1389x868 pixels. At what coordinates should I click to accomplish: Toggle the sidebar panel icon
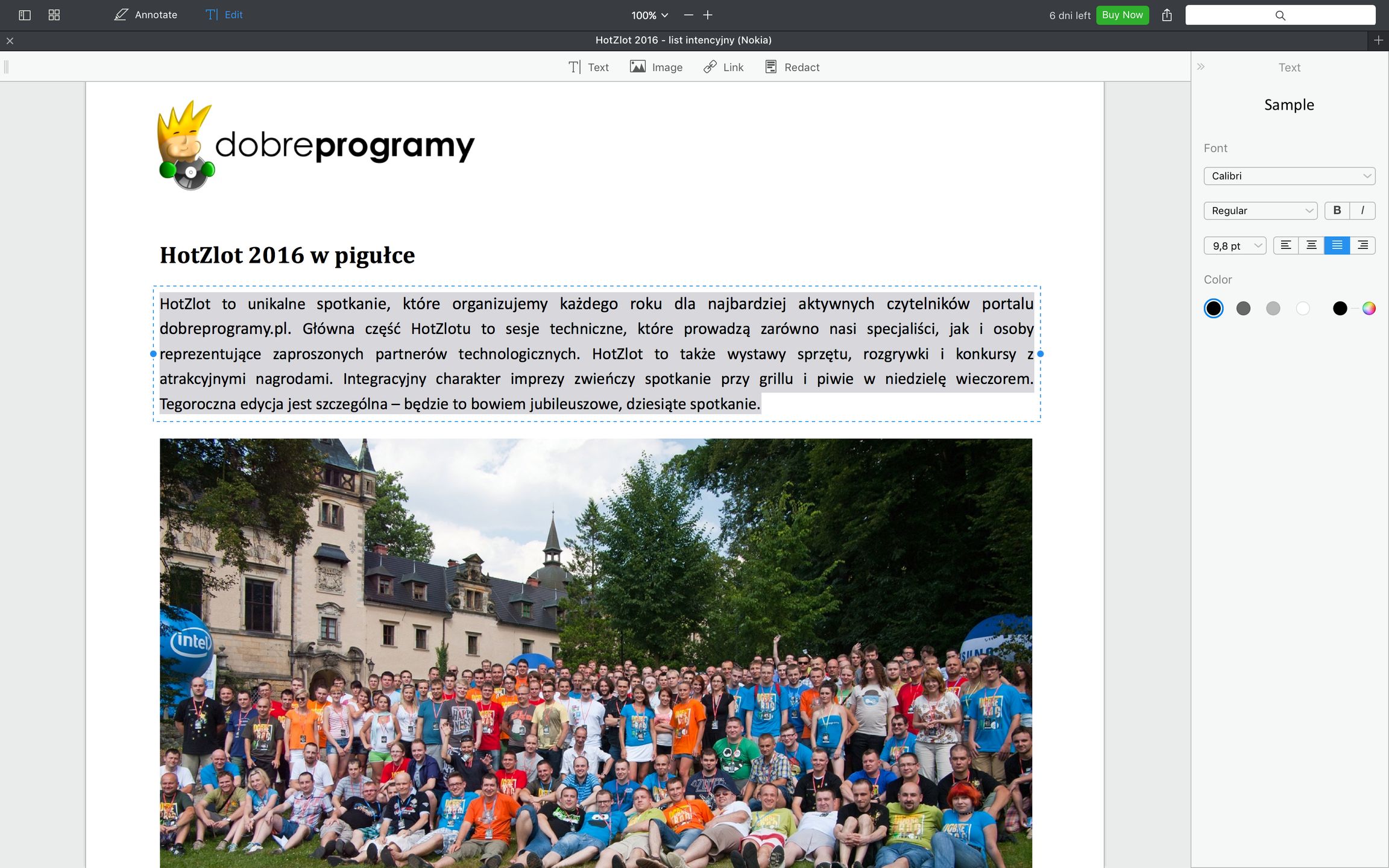tap(25, 15)
